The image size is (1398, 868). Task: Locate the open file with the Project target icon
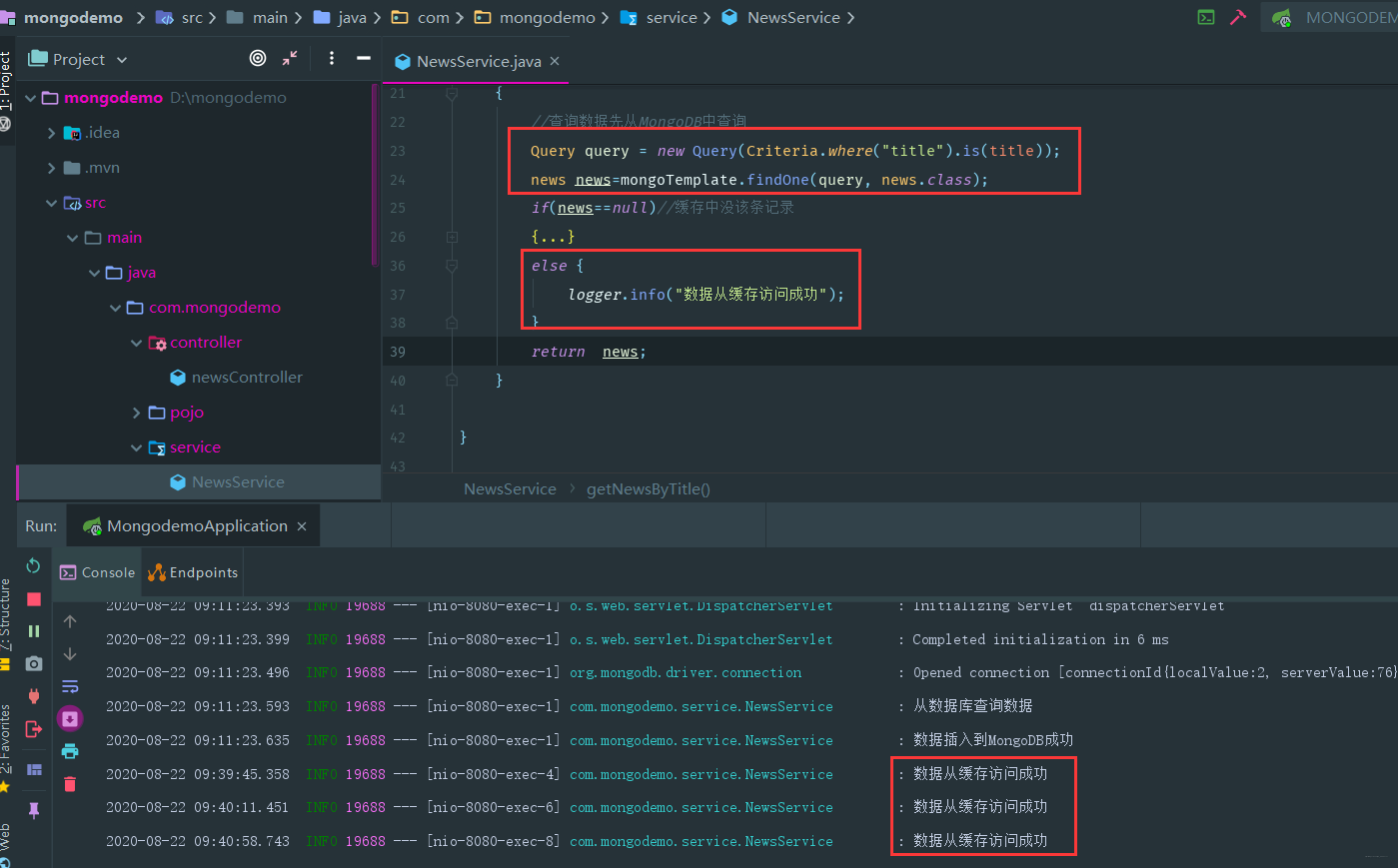point(258,58)
